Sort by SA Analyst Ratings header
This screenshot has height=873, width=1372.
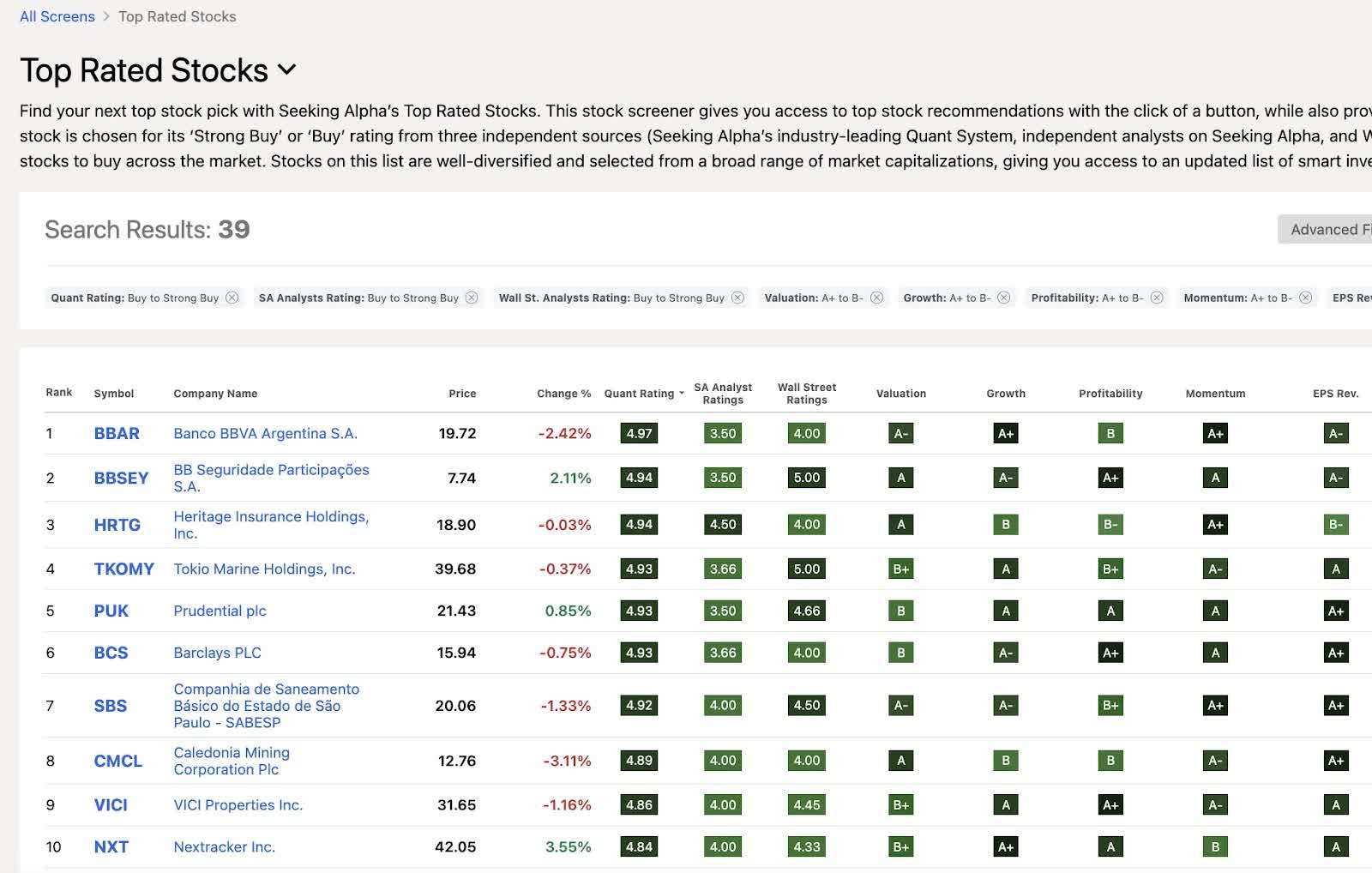[723, 394]
